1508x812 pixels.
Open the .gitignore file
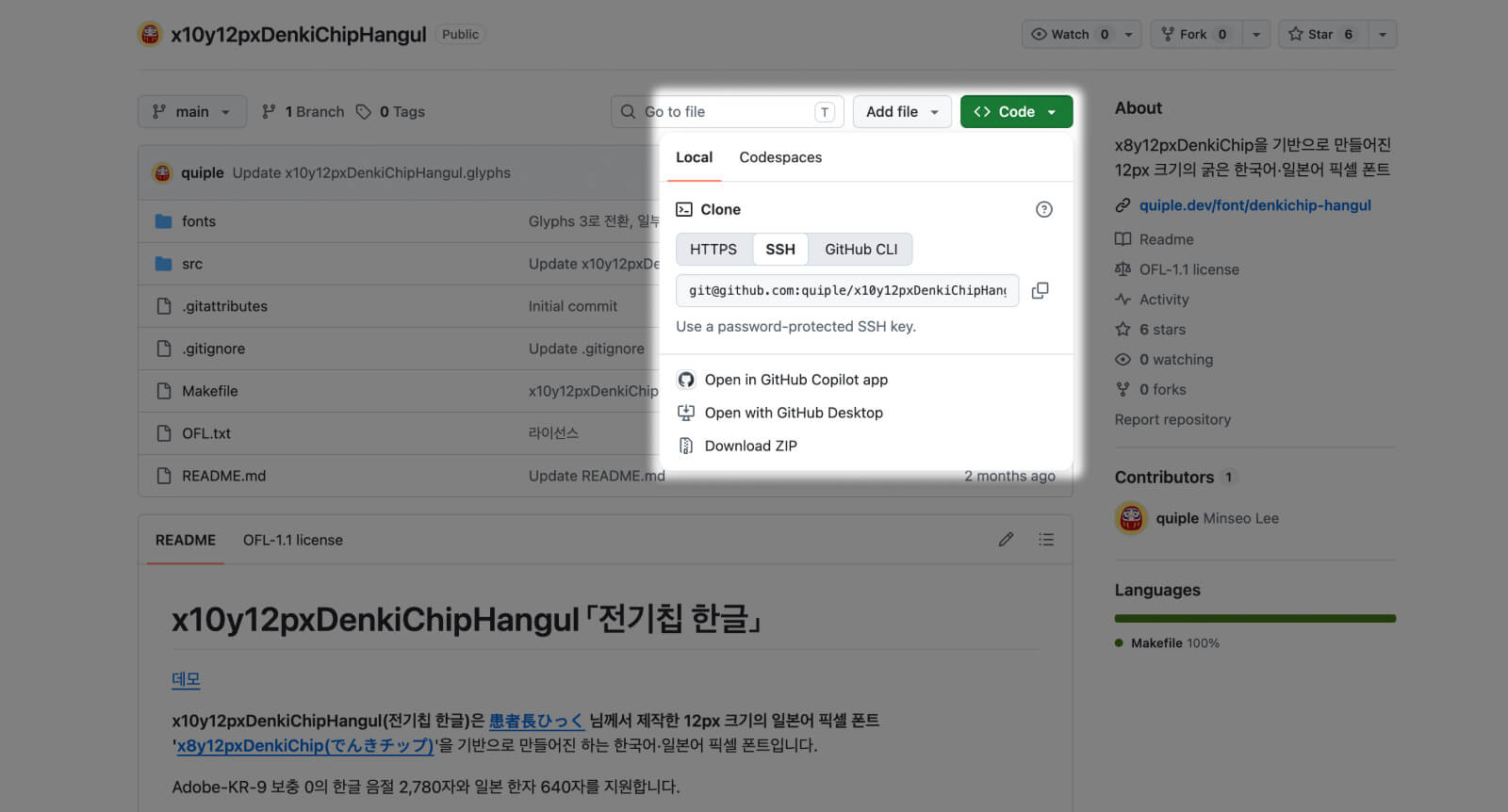213,349
